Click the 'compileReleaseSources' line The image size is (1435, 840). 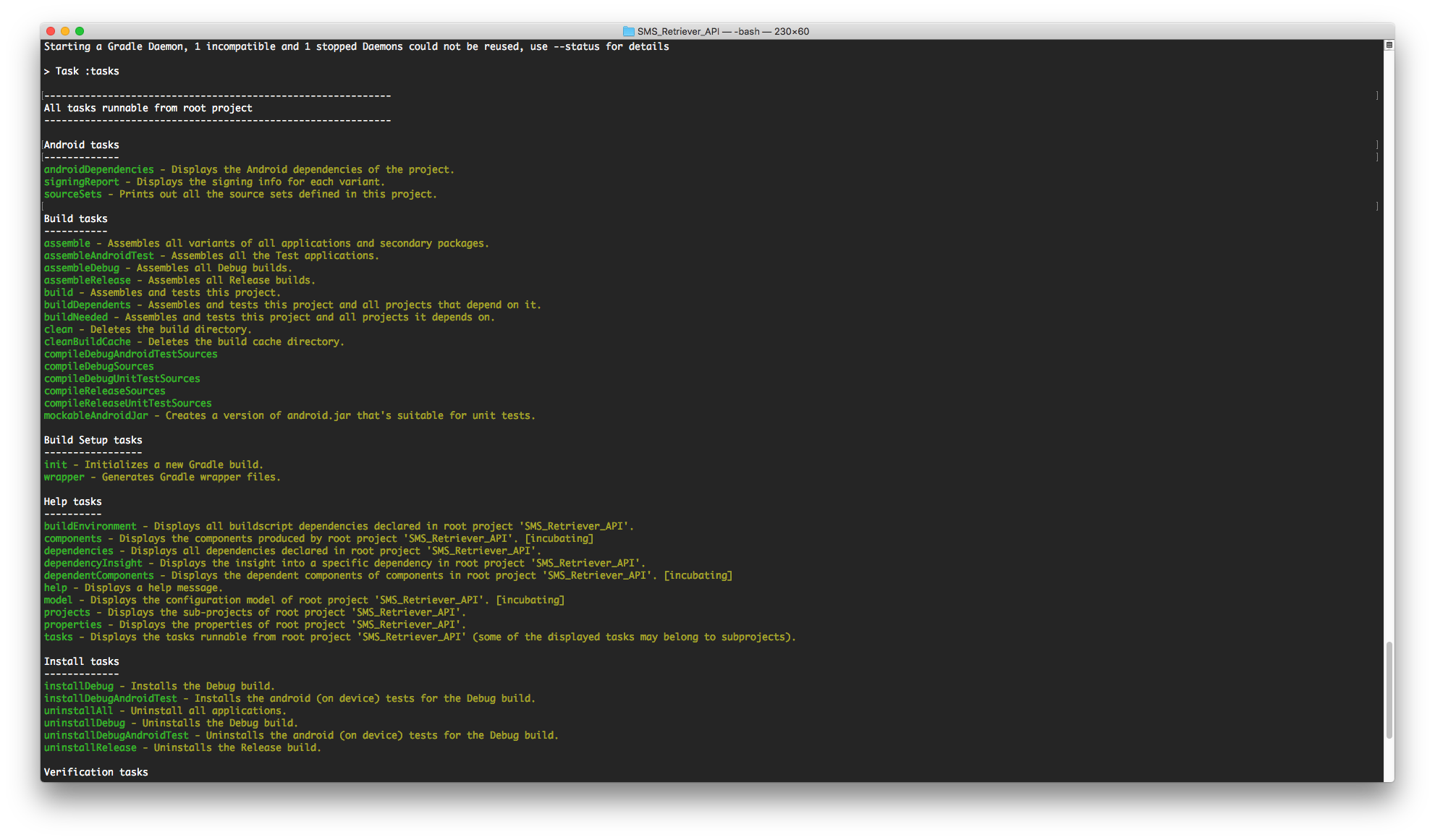pos(105,391)
